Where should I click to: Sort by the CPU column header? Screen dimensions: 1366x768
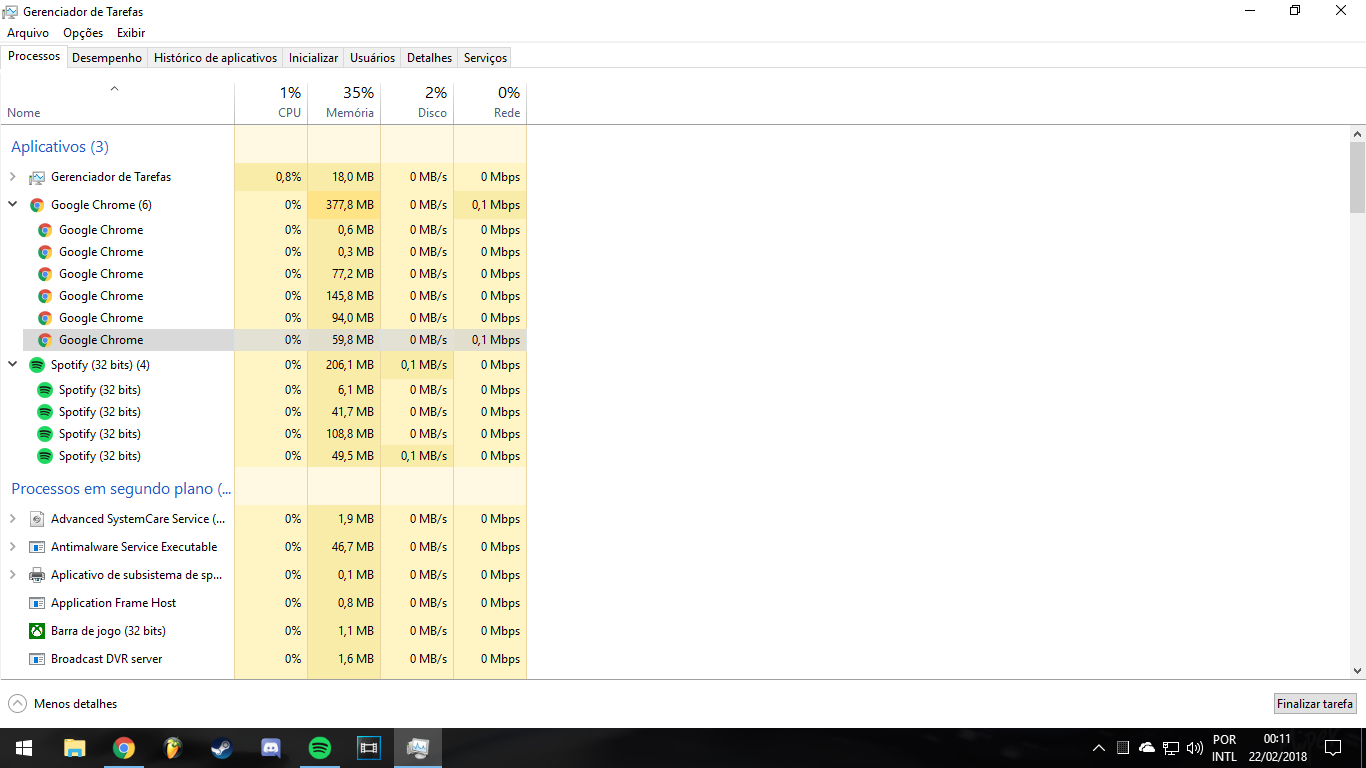click(x=271, y=103)
